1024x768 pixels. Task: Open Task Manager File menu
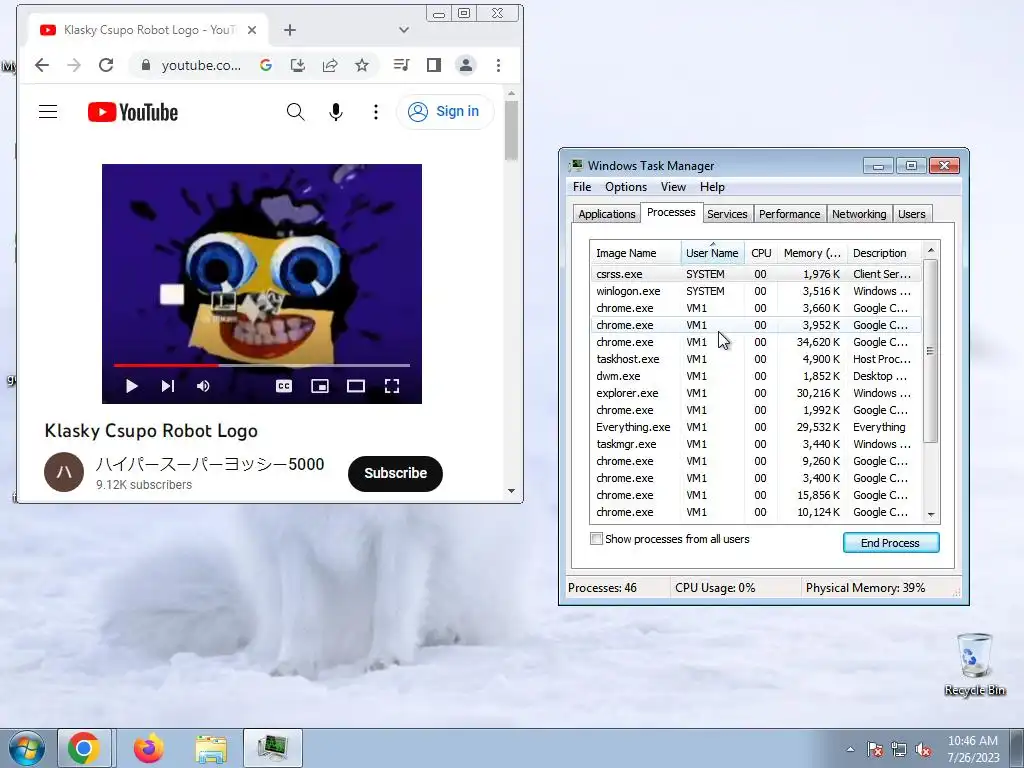point(582,187)
